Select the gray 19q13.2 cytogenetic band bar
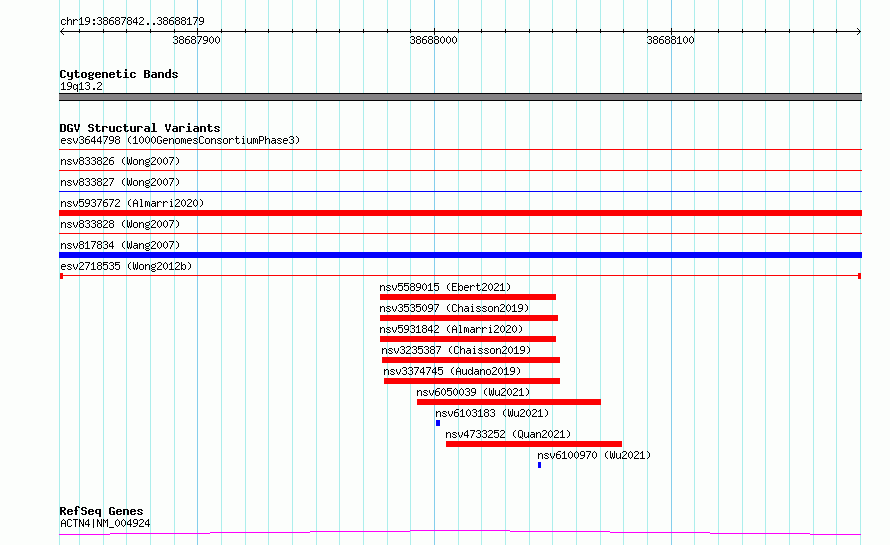This screenshot has height=545, width=890. (x=460, y=97)
